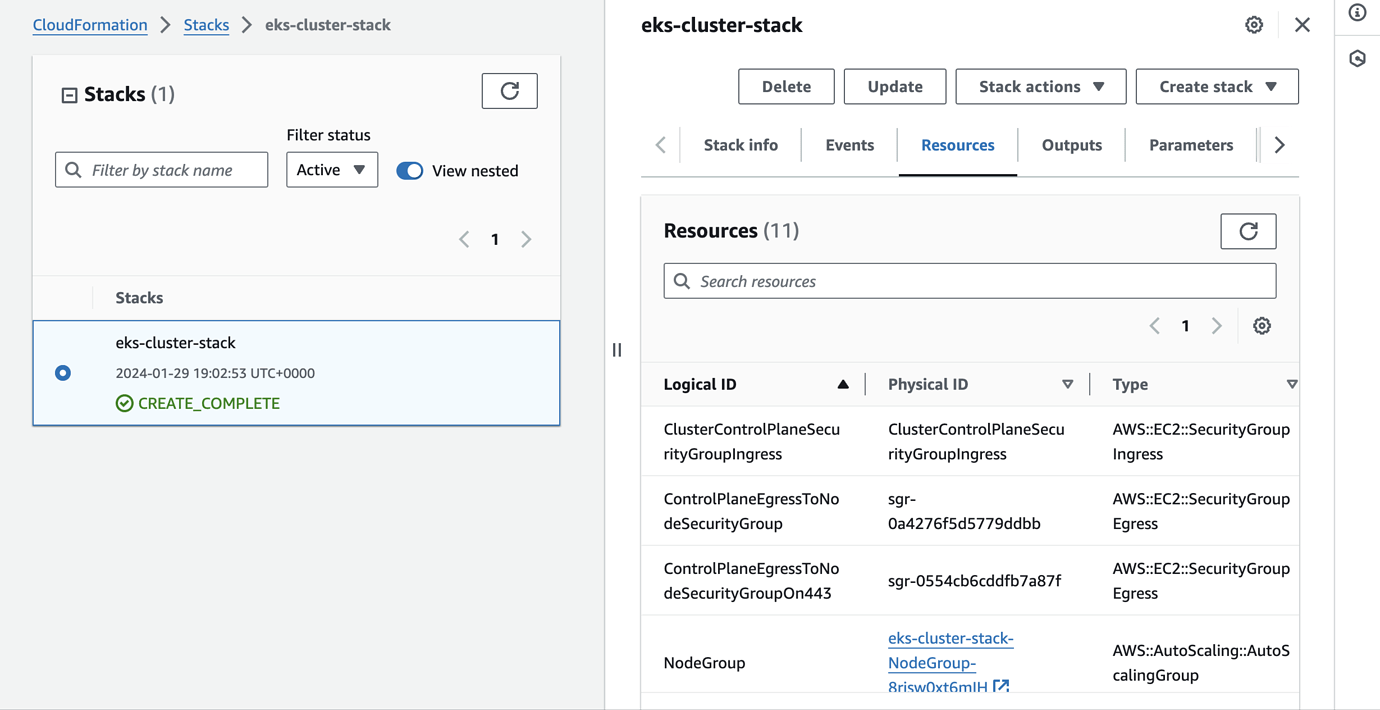
Task: Switch to the Events tab
Action: coord(849,145)
